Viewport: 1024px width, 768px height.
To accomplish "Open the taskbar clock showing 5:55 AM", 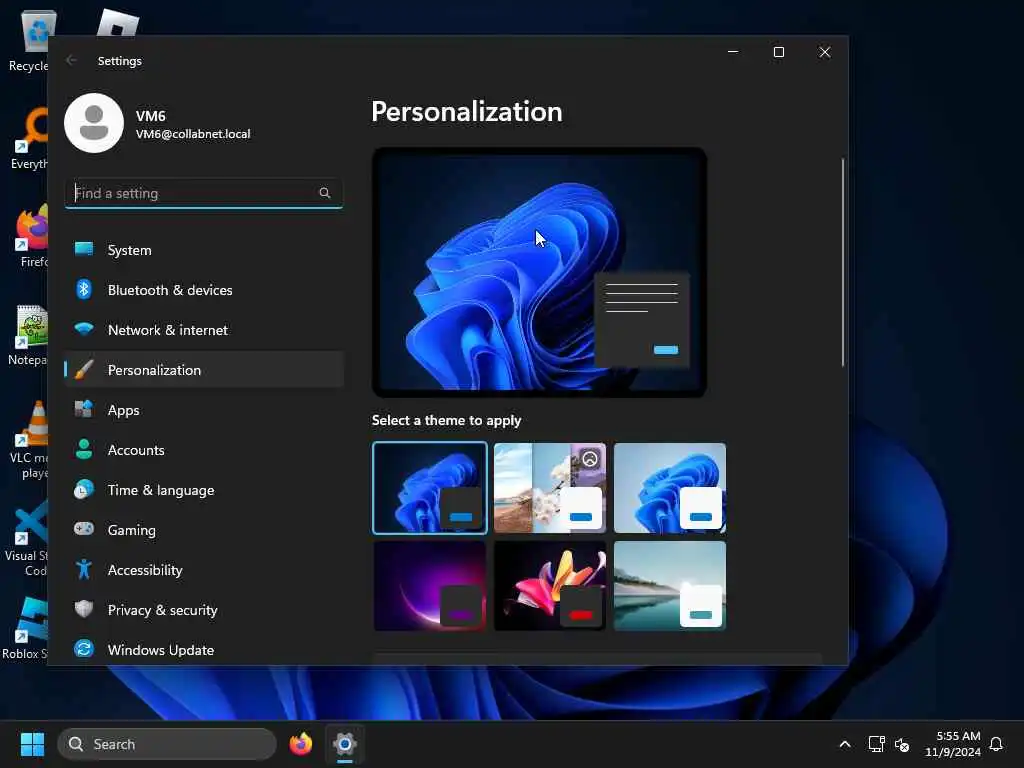I will (x=952, y=744).
